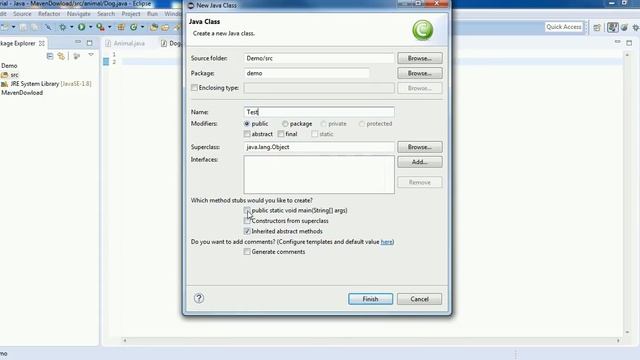Click the green New Java Class toolbar icon
This screenshot has width=640, height=360.
133,27
